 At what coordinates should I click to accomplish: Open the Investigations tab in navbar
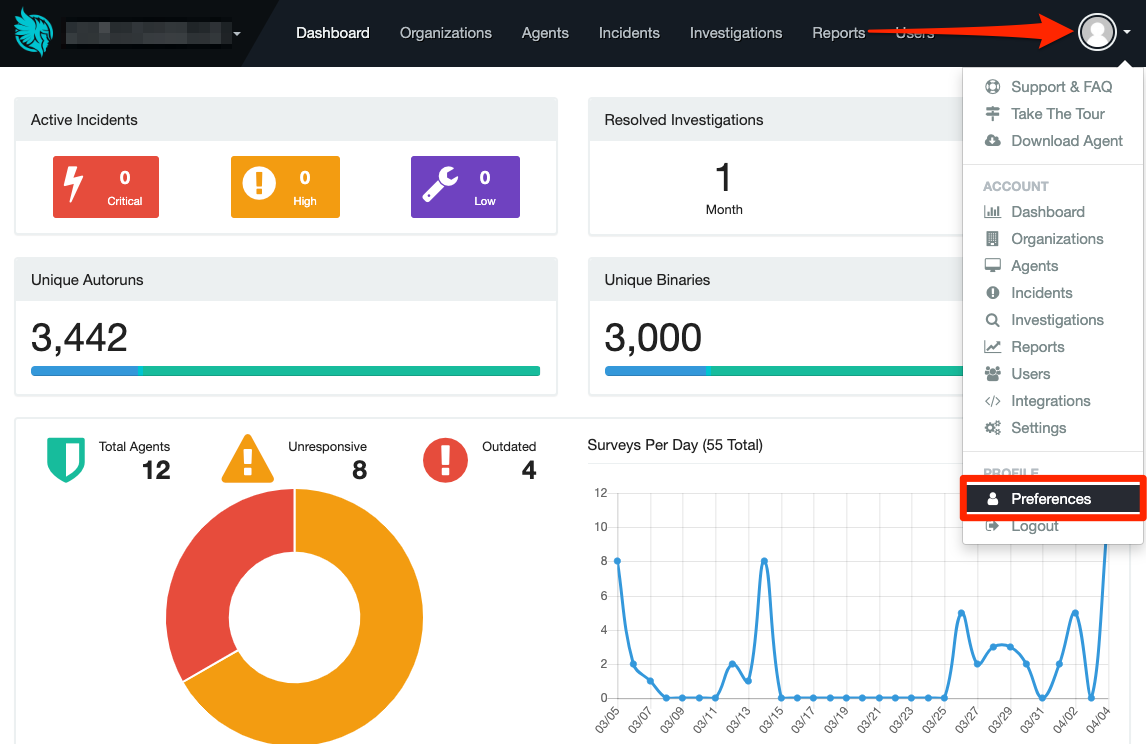pyautogui.click(x=736, y=33)
